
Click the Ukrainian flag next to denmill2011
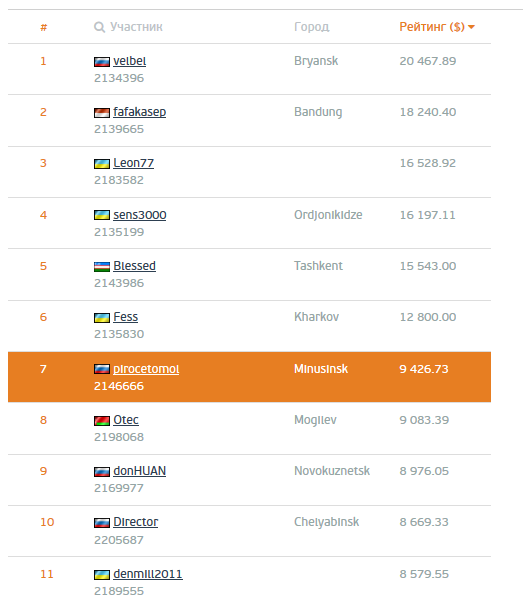tap(102, 575)
